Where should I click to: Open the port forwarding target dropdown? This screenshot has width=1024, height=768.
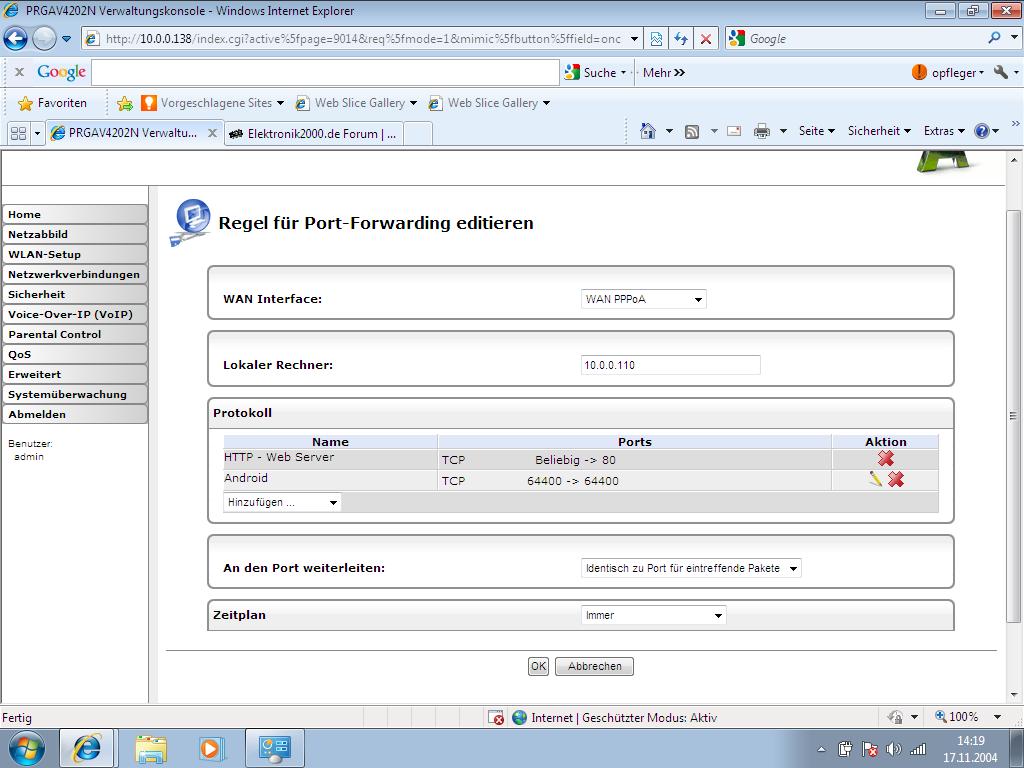[x=691, y=568]
